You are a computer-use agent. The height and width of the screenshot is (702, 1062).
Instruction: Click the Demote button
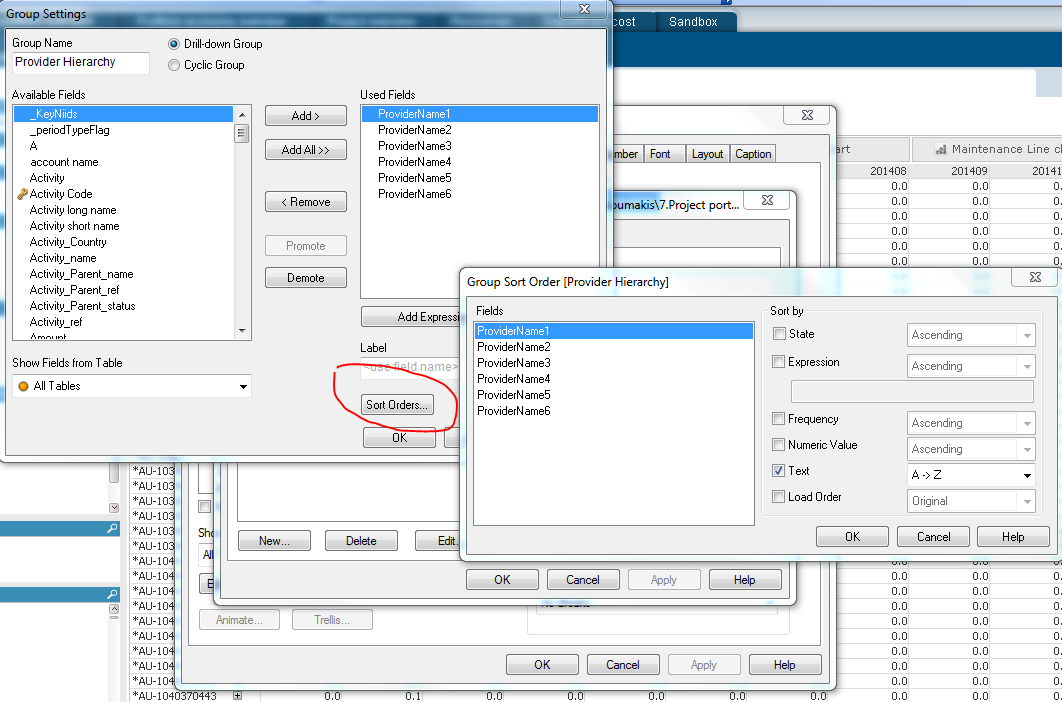pyautogui.click(x=305, y=278)
